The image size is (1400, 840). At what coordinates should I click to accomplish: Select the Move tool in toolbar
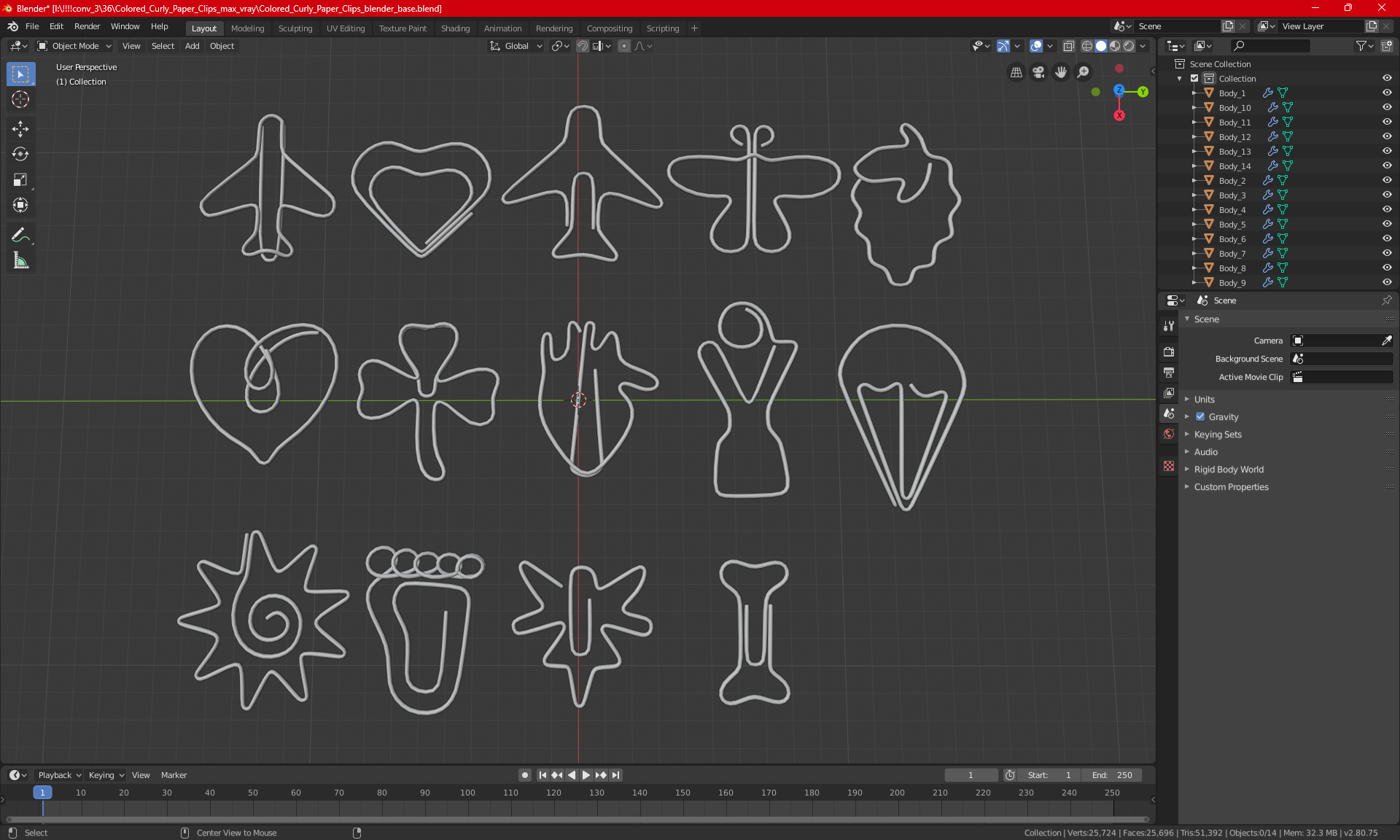(20, 129)
